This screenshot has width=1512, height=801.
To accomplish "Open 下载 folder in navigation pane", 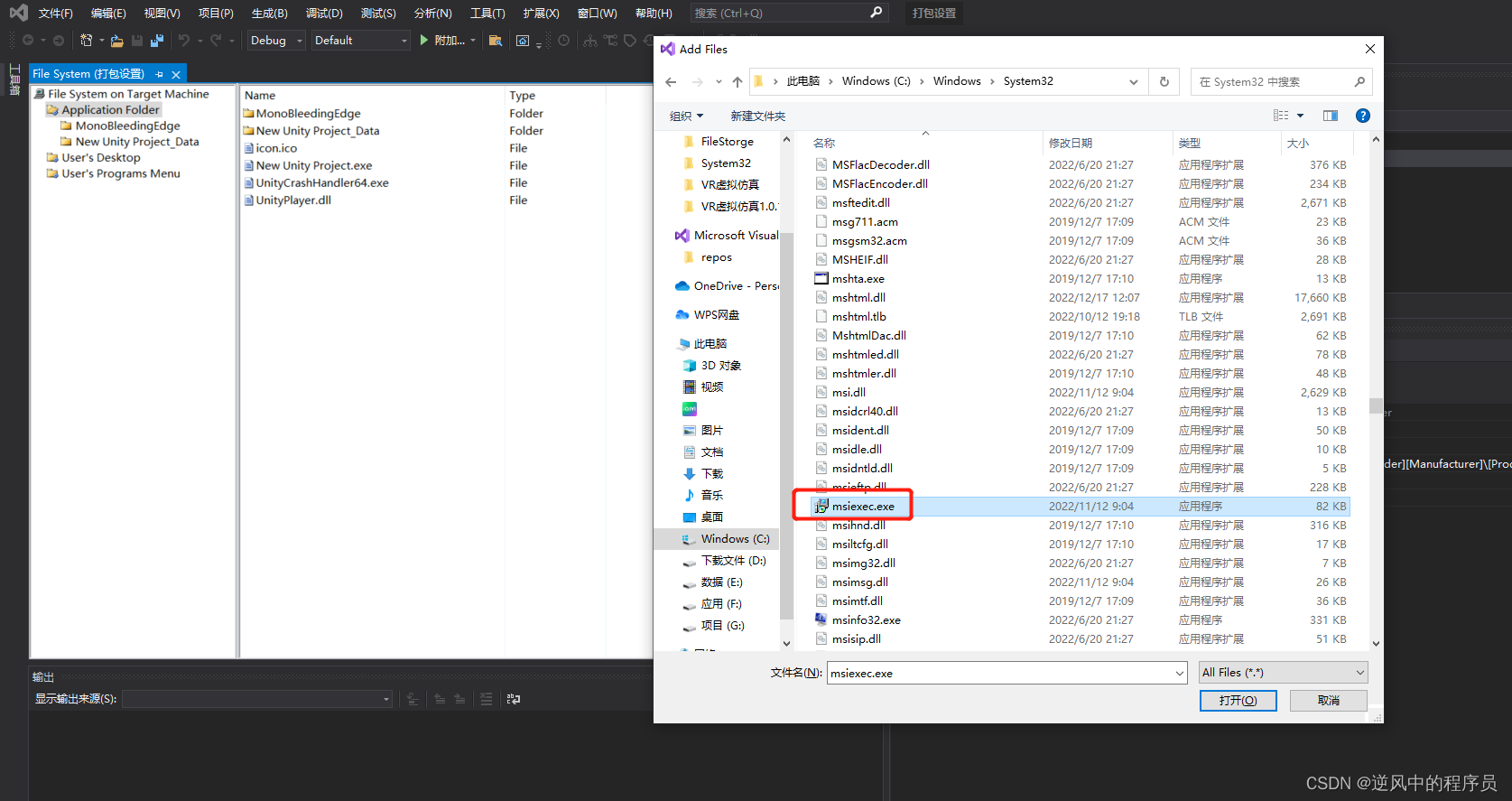I will tap(703, 473).
